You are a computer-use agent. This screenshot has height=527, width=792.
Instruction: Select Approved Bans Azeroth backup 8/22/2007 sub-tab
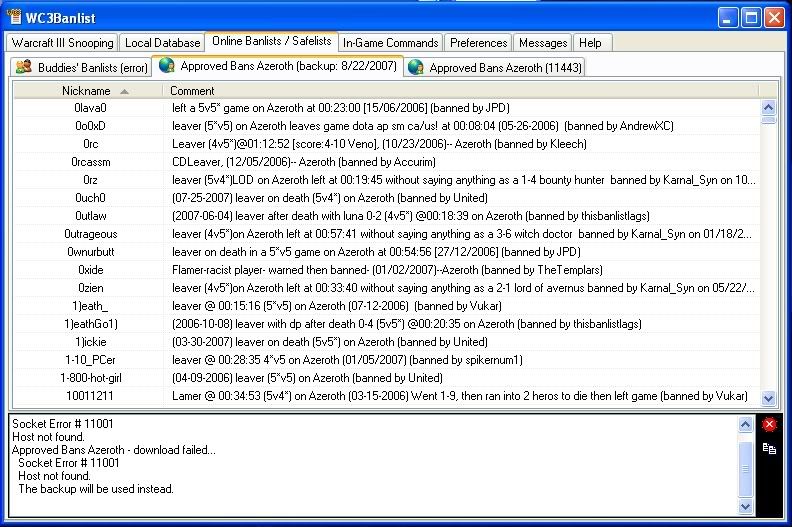pos(279,66)
